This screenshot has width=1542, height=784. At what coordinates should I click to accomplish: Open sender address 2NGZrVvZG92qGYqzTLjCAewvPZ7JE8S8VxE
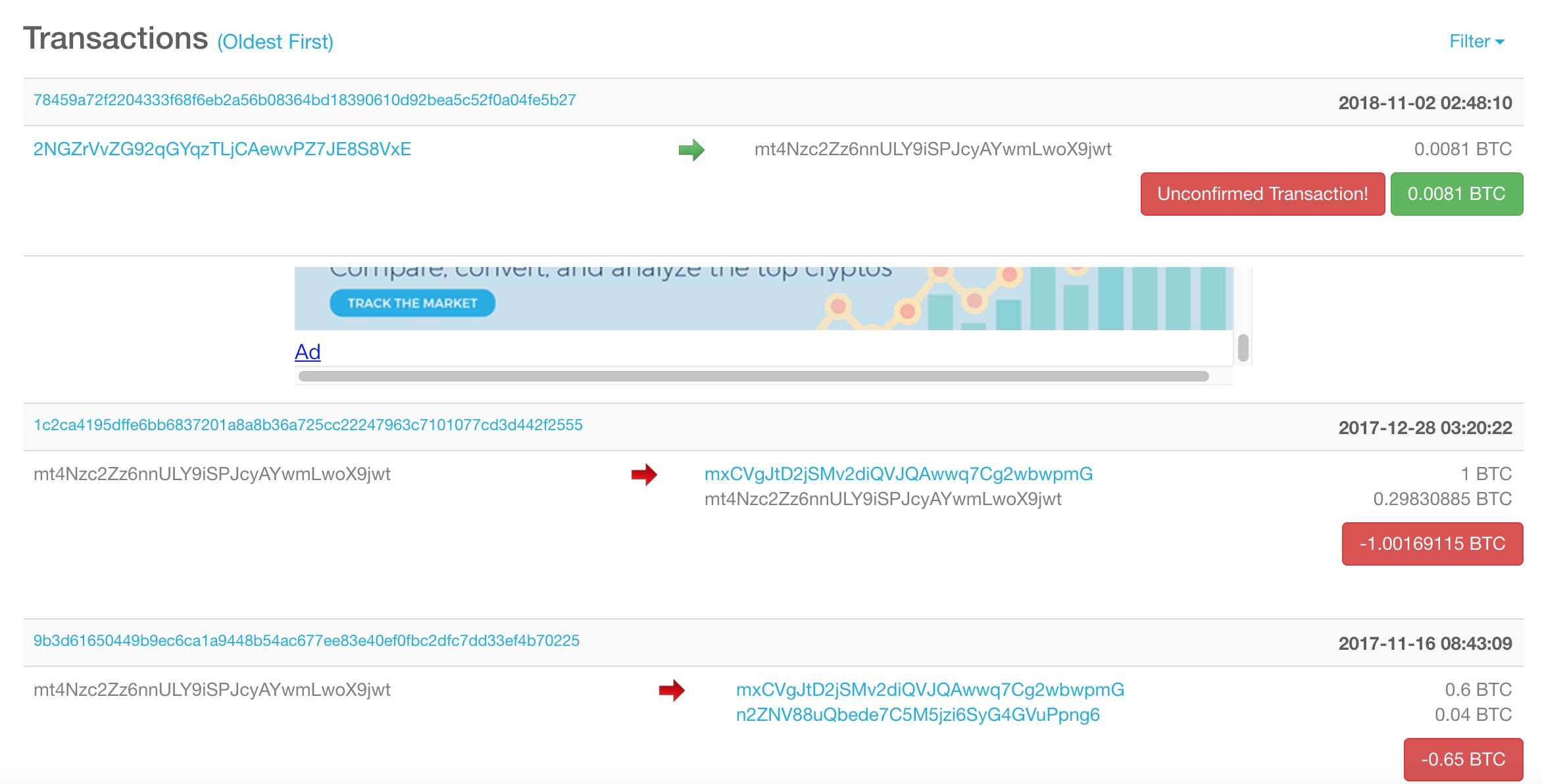(222, 149)
